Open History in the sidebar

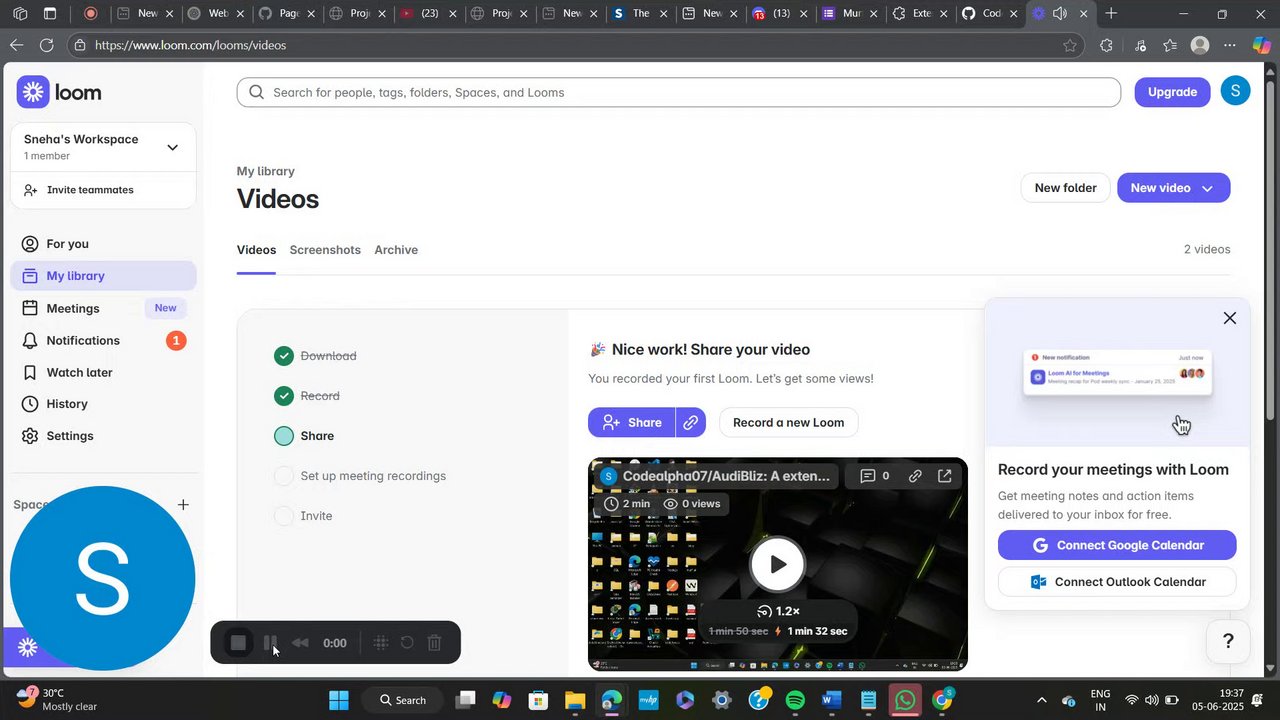[103, 404]
